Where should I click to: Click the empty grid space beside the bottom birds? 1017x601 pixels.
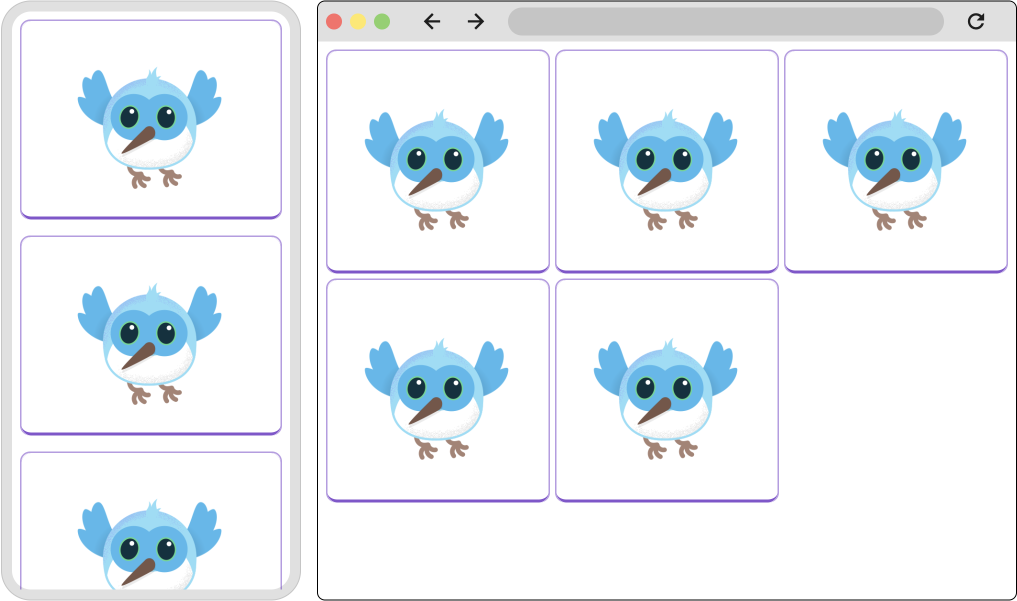(x=890, y=390)
